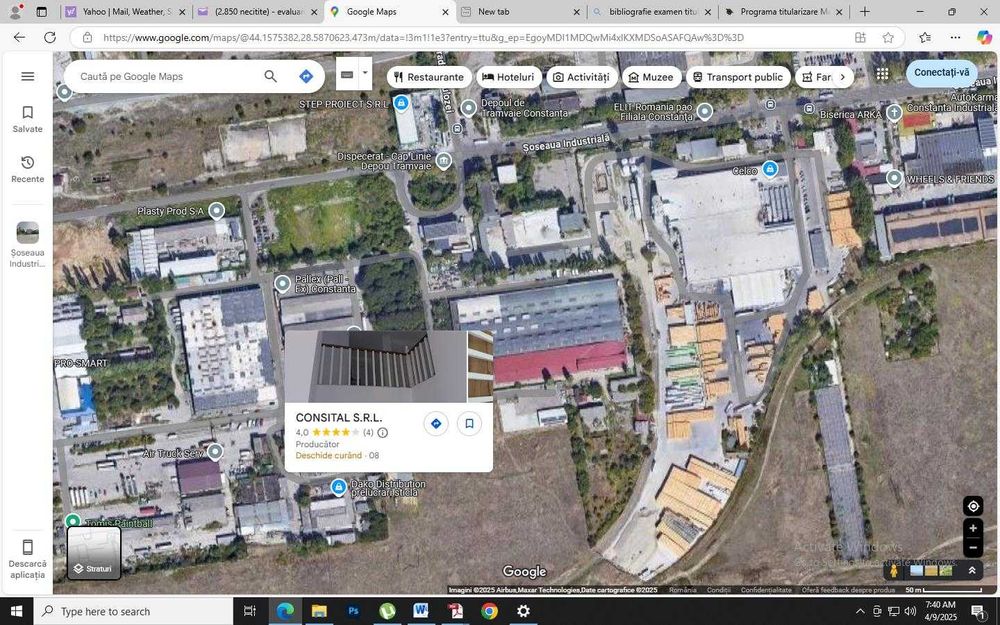Go back to the previous page
1000x625 pixels.
coord(19,38)
